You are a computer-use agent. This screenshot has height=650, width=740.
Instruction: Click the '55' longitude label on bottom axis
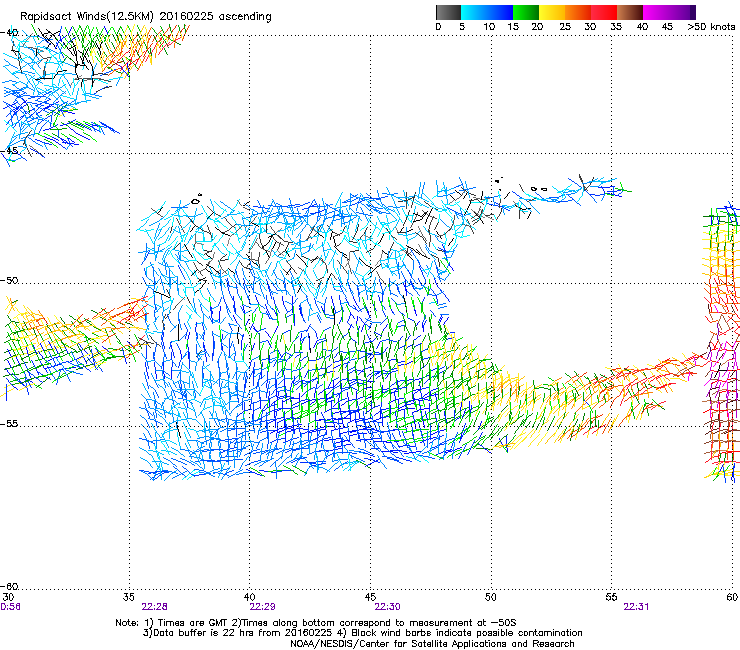click(x=611, y=597)
